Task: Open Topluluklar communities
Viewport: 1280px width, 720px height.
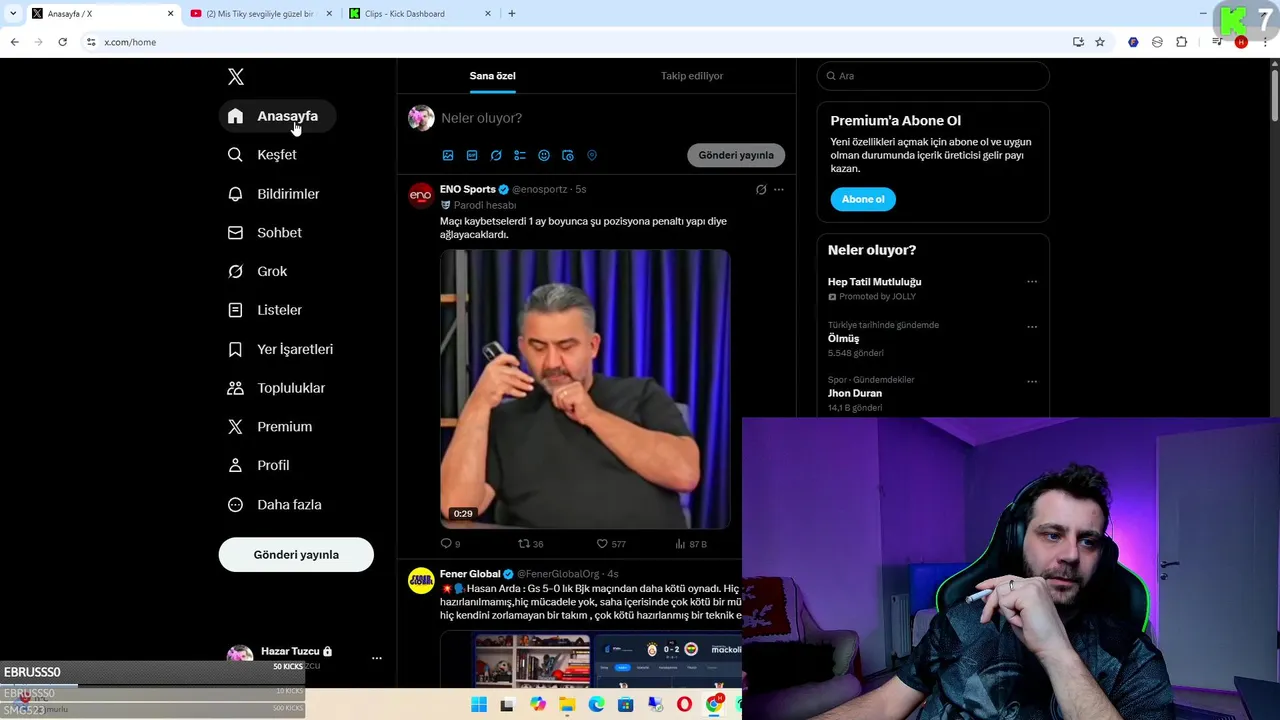Action: tap(277, 388)
